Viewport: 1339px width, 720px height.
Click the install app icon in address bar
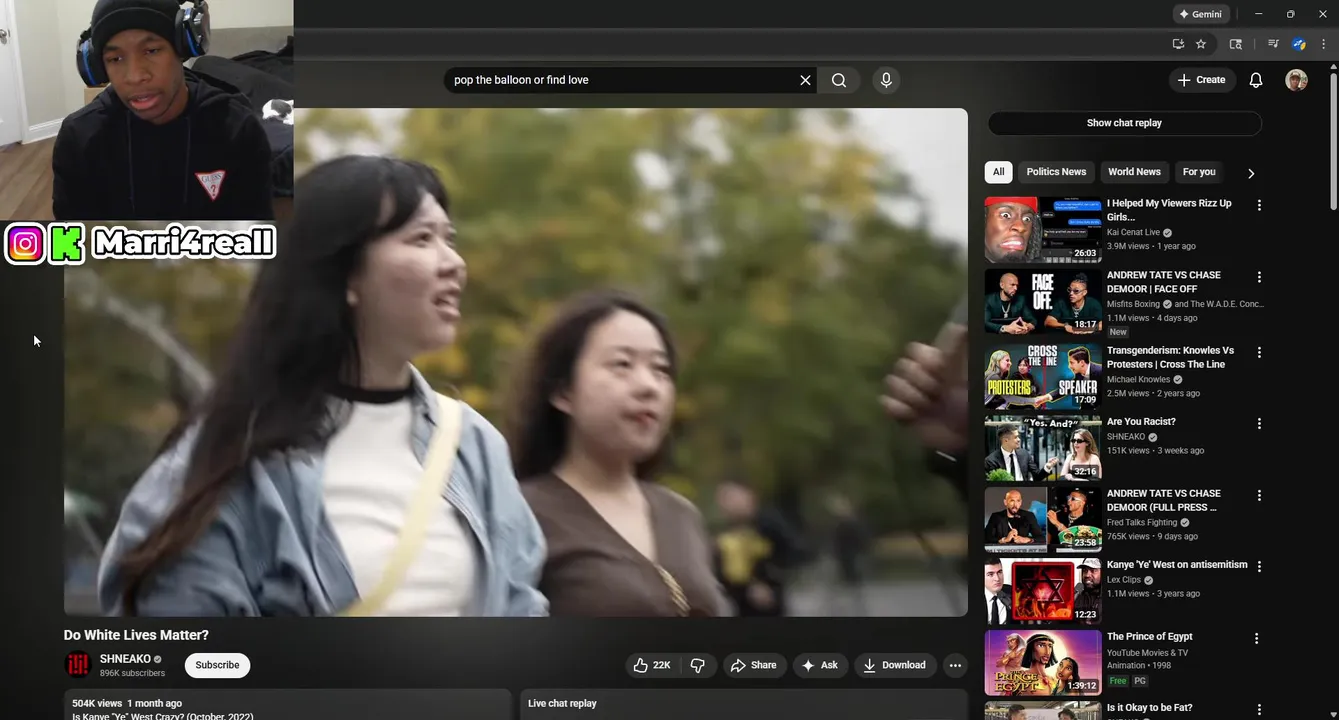pos(1178,44)
